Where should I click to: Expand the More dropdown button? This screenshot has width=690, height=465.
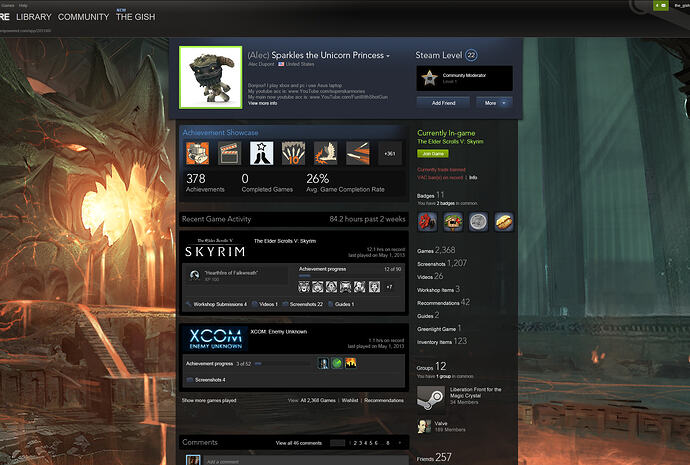click(x=494, y=103)
